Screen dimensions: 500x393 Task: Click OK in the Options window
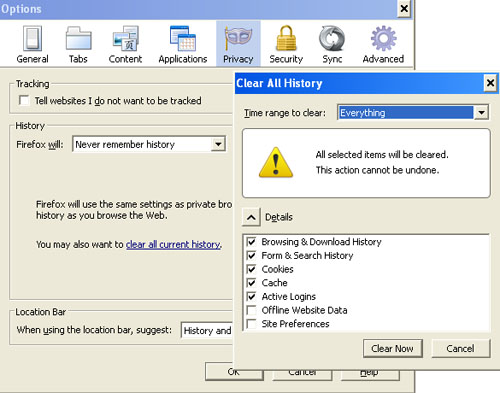(234, 372)
